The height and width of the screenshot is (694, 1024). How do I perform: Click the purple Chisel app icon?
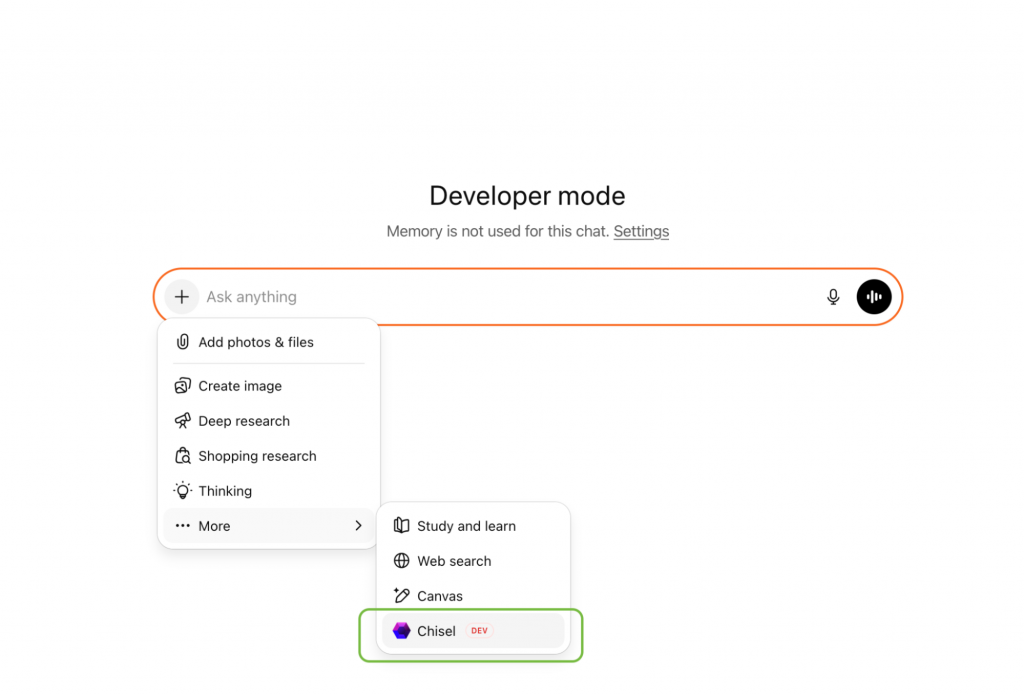coord(401,631)
